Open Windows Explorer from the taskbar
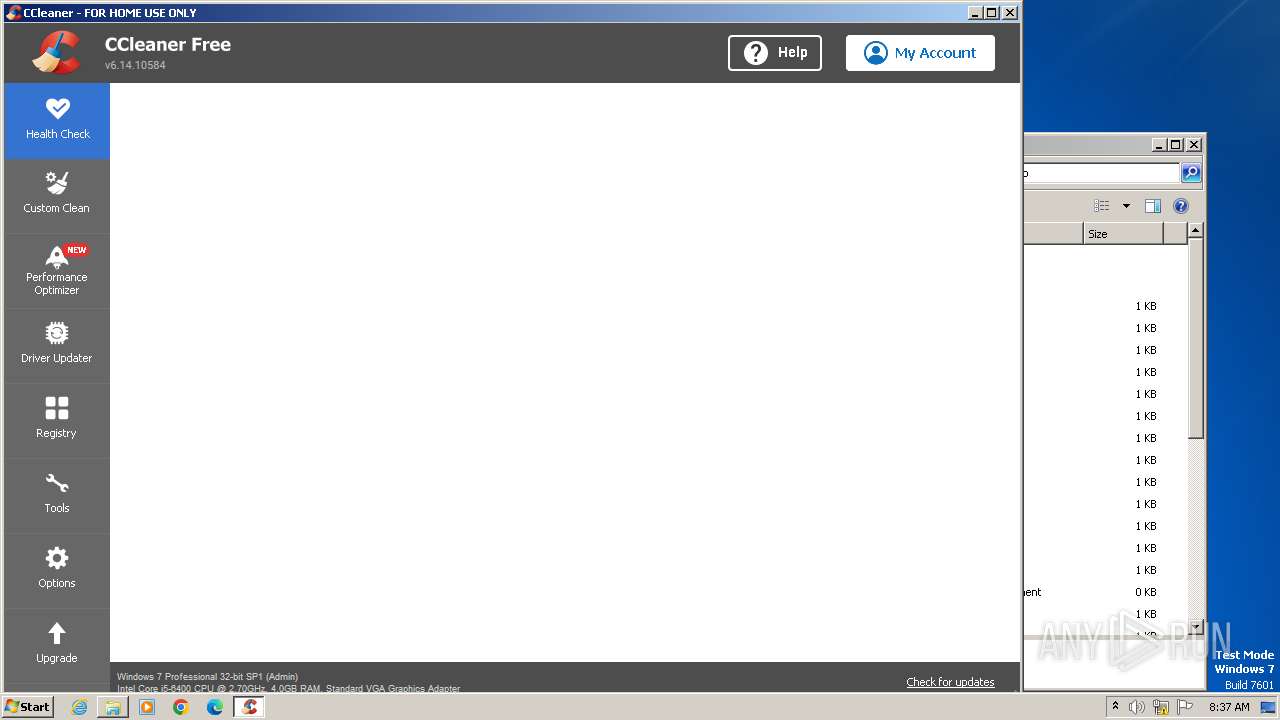1280x720 pixels. click(x=113, y=707)
